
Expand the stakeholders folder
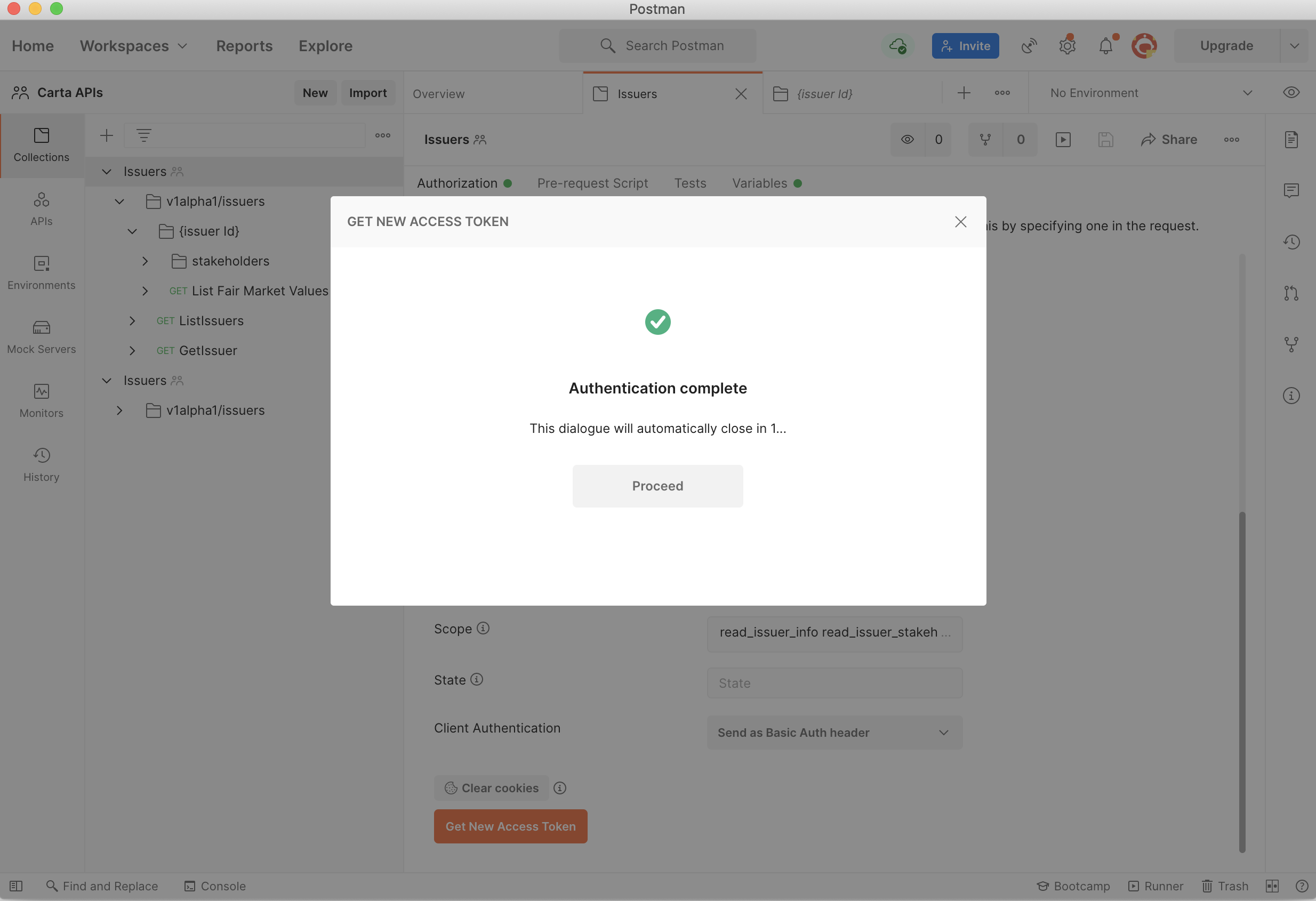[x=145, y=261]
